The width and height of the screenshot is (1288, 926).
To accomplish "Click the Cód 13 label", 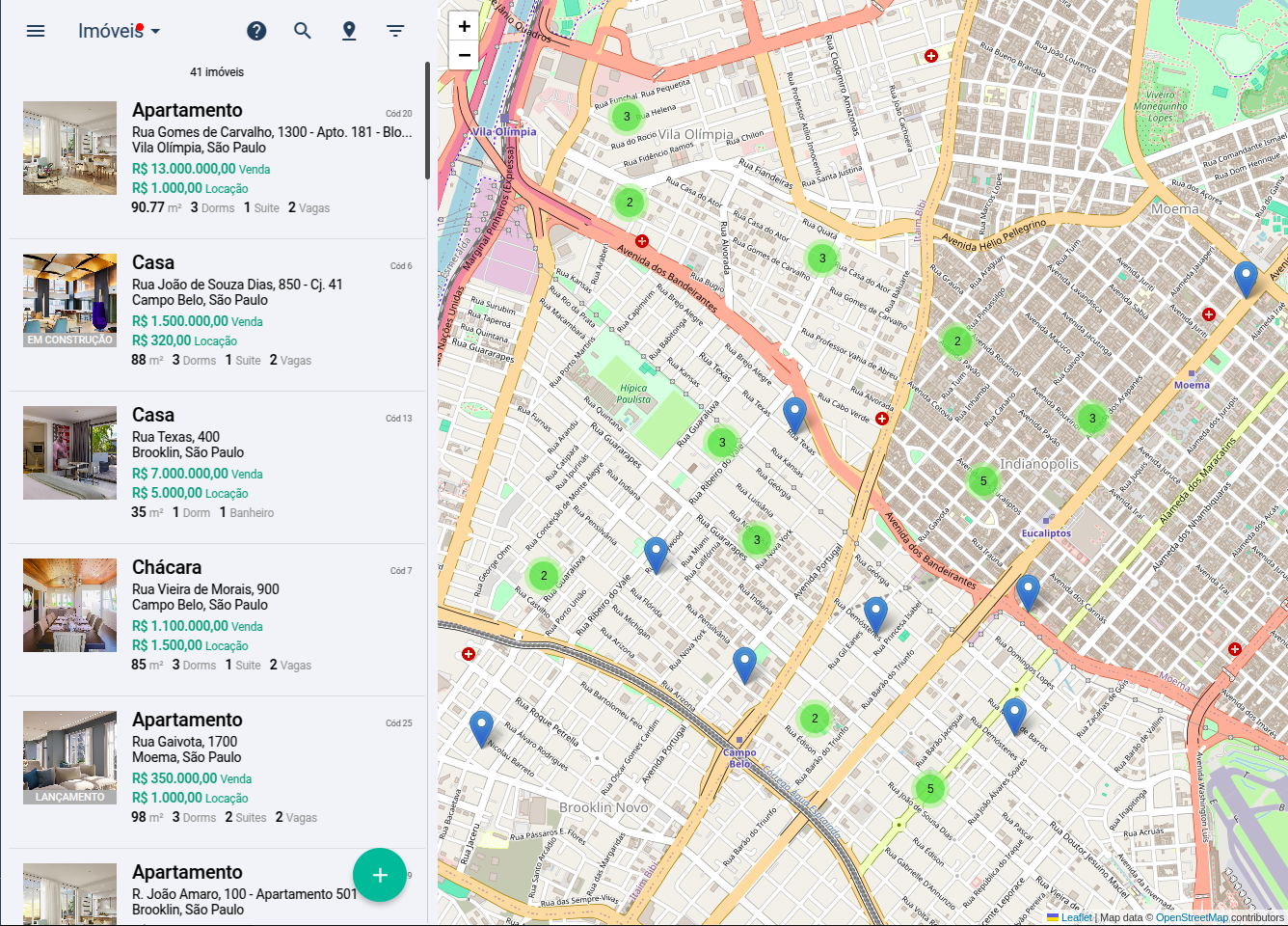I will point(399,419).
